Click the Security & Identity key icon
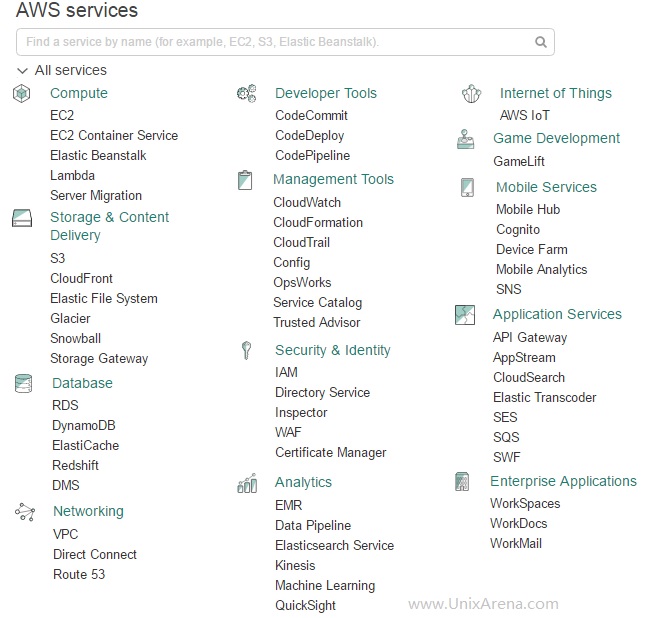Viewport: 665px width, 618px height. point(246,350)
